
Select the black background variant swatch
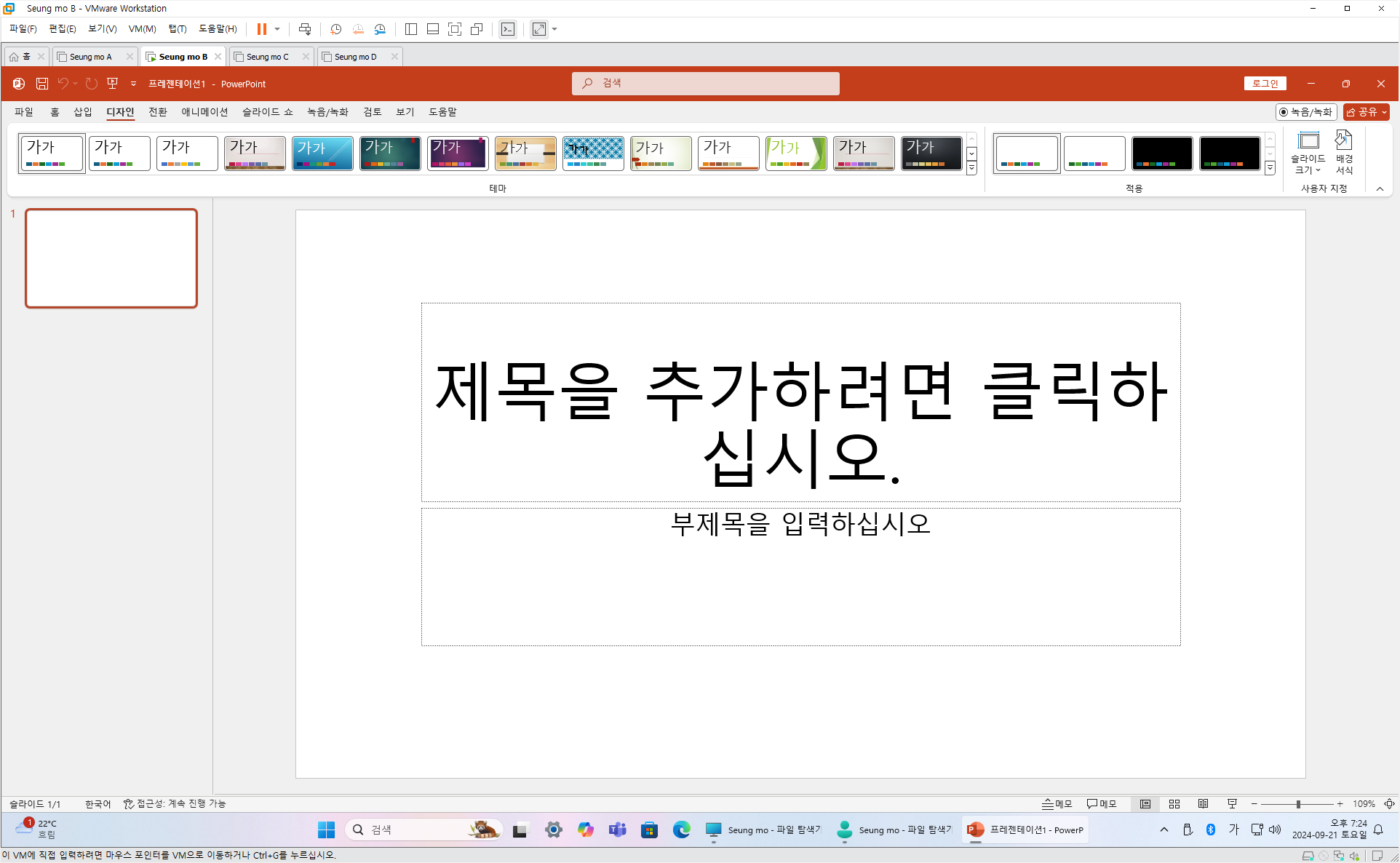pyautogui.click(x=1161, y=153)
